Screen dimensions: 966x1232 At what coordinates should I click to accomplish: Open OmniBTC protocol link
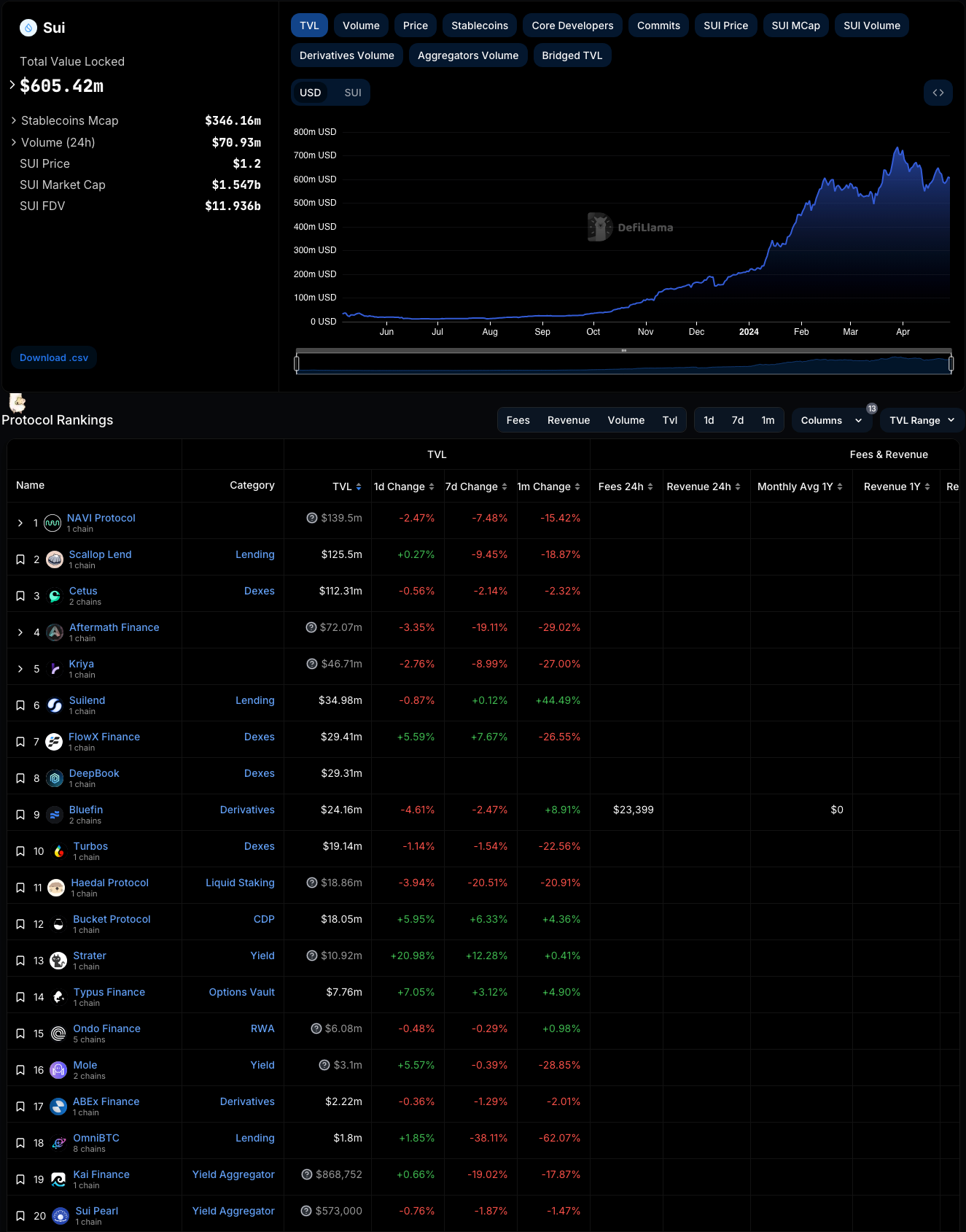[96, 1138]
